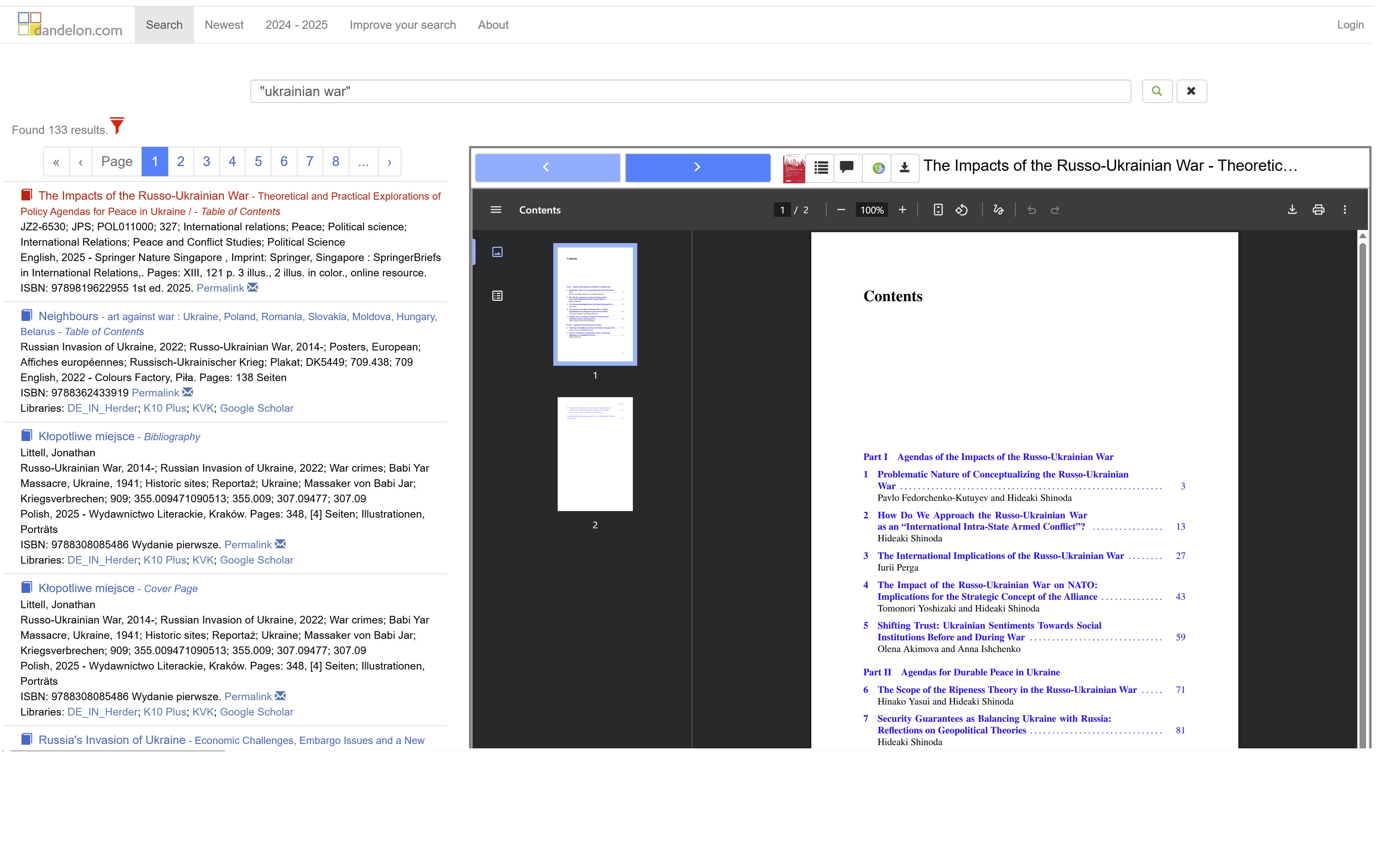Print the PDF document

click(1318, 210)
